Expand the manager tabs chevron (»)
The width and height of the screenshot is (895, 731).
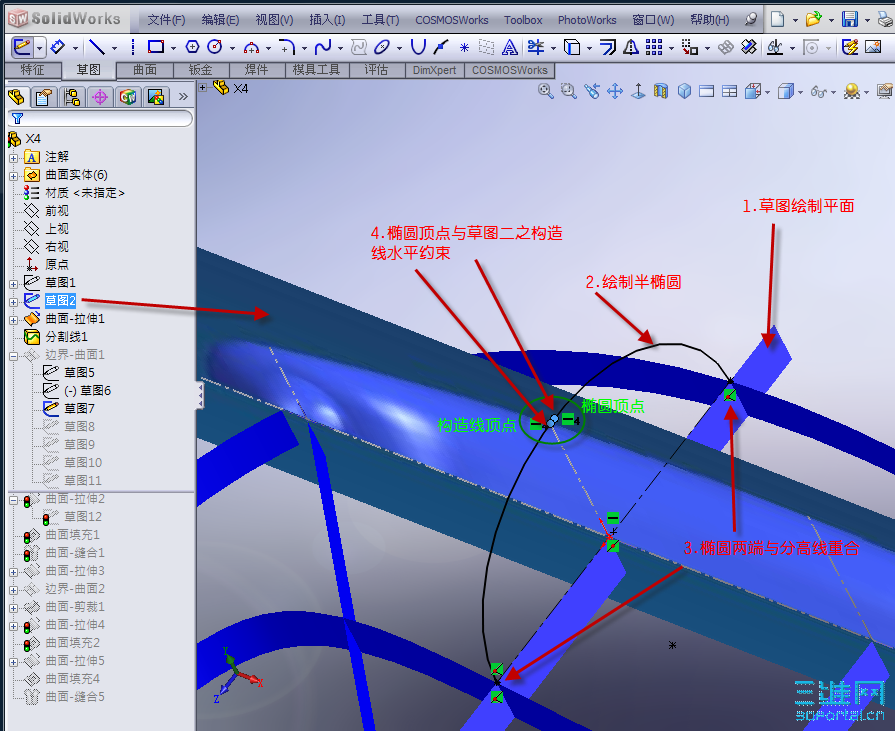[x=183, y=97]
